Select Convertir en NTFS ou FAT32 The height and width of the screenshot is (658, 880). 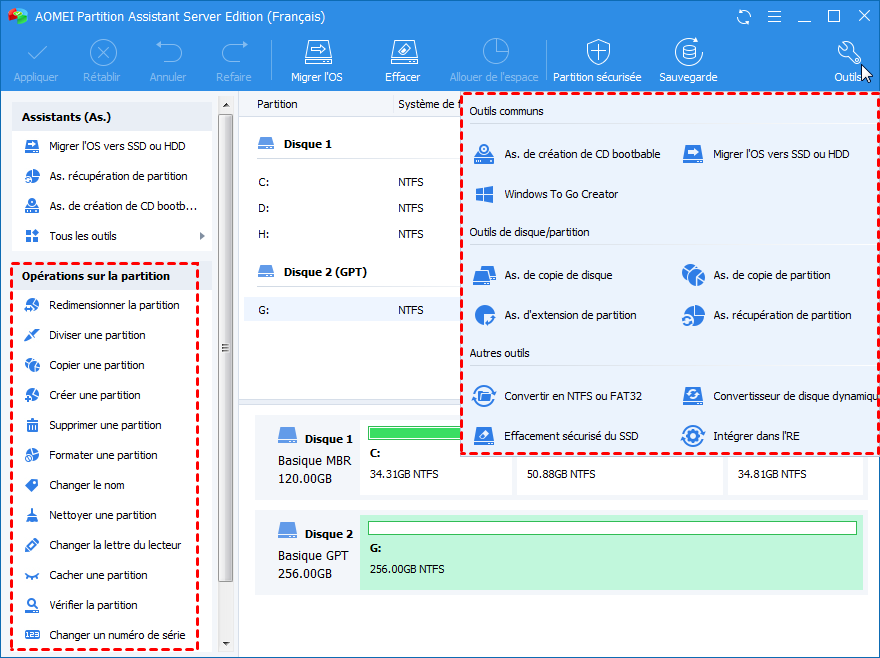pyautogui.click(x=557, y=396)
